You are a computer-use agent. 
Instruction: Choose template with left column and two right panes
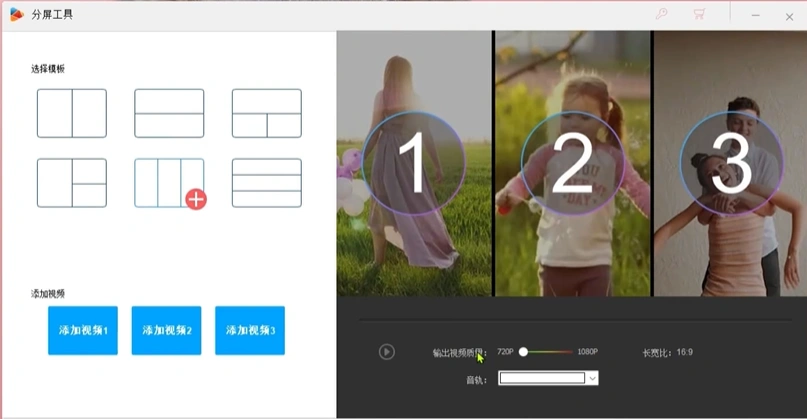(71, 183)
